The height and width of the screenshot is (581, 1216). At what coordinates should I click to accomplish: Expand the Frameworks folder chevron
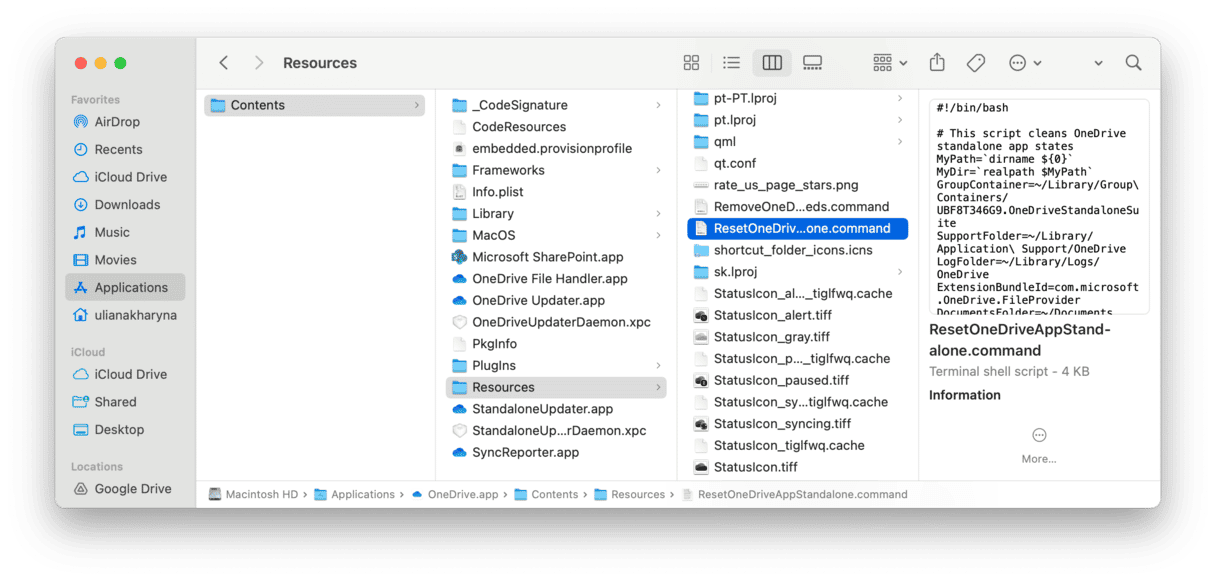coord(658,170)
